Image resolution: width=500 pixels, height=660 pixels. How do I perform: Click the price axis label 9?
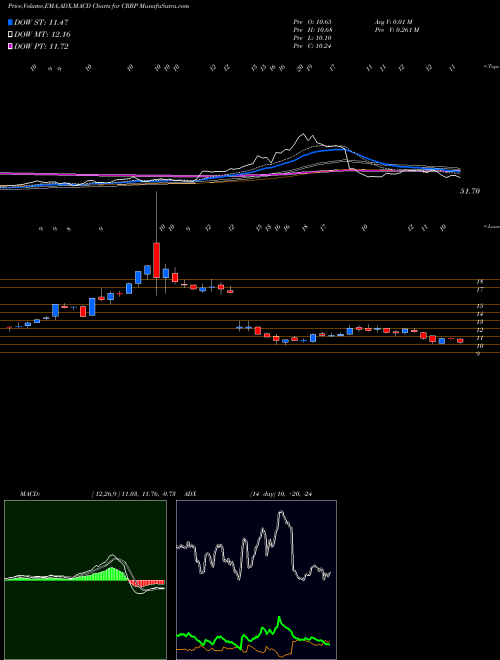pyautogui.click(x=478, y=354)
